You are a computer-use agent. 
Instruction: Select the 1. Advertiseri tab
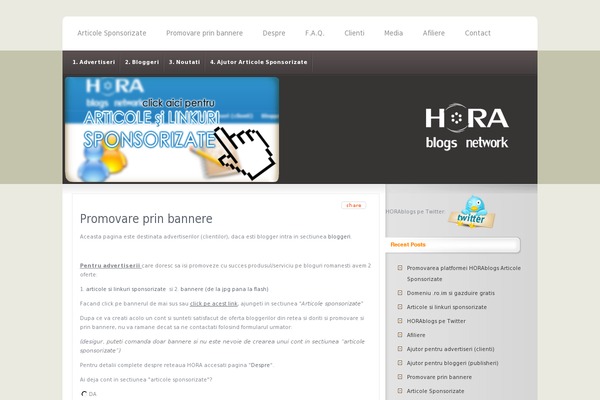click(x=94, y=62)
